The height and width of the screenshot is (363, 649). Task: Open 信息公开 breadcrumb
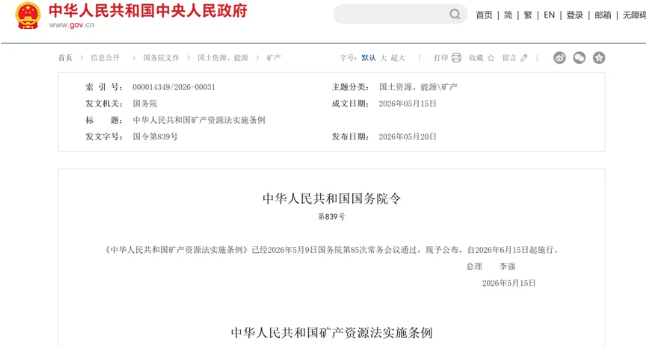click(x=105, y=58)
